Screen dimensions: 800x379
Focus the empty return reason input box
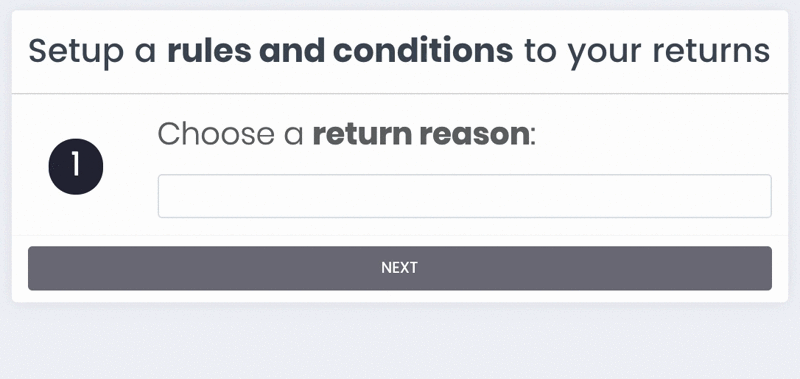(464, 196)
